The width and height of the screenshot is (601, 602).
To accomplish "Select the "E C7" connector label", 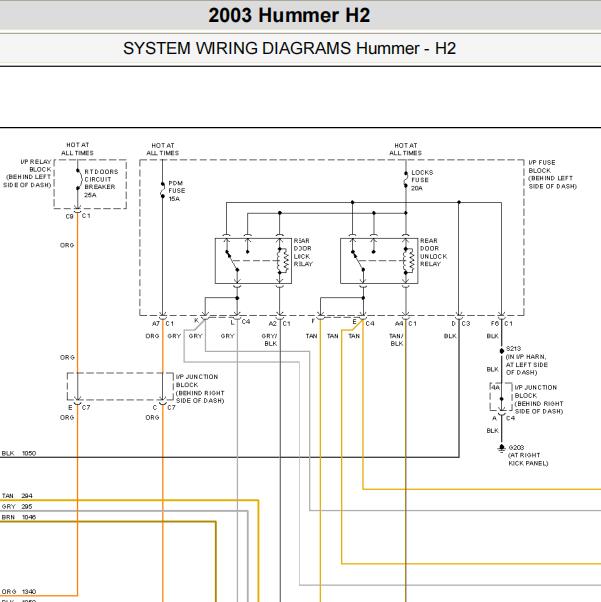I will 79,407.
